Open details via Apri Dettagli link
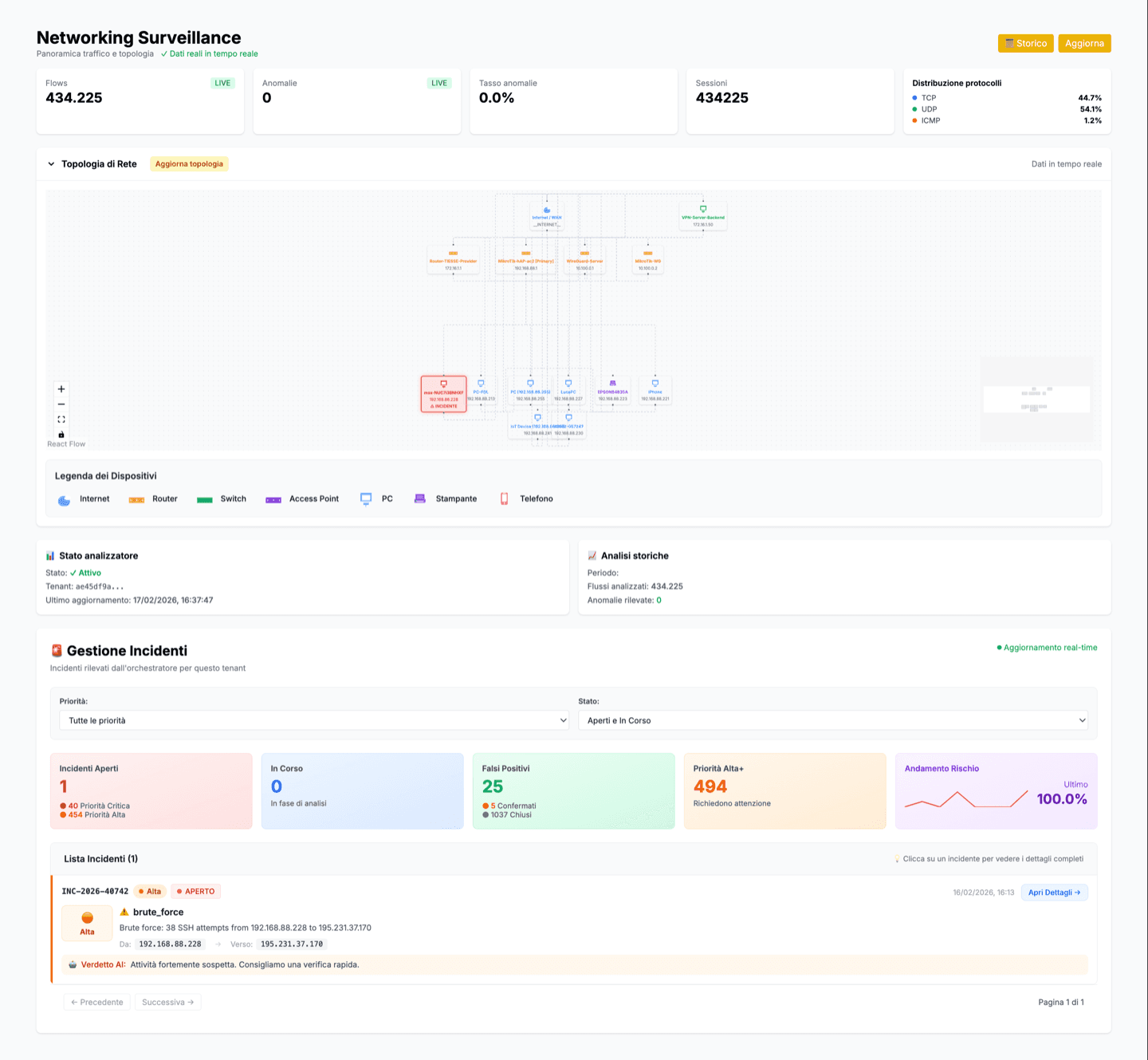This screenshot has width=1148, height=1060. pyautogui.click(x=1054, y=893)
